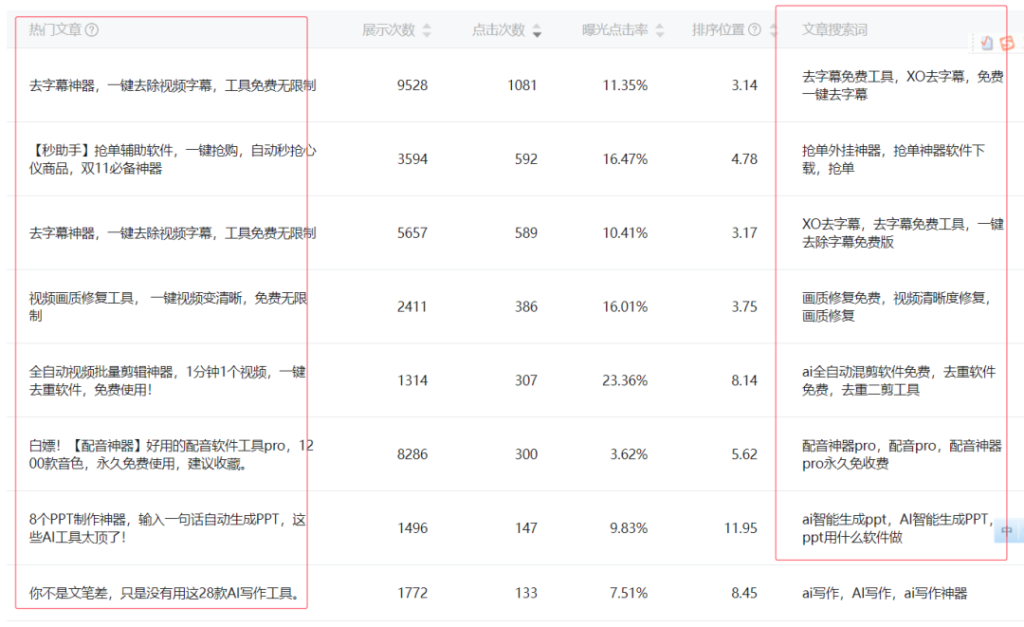Open the 8个PPT制作神器 article

[167, 527]
